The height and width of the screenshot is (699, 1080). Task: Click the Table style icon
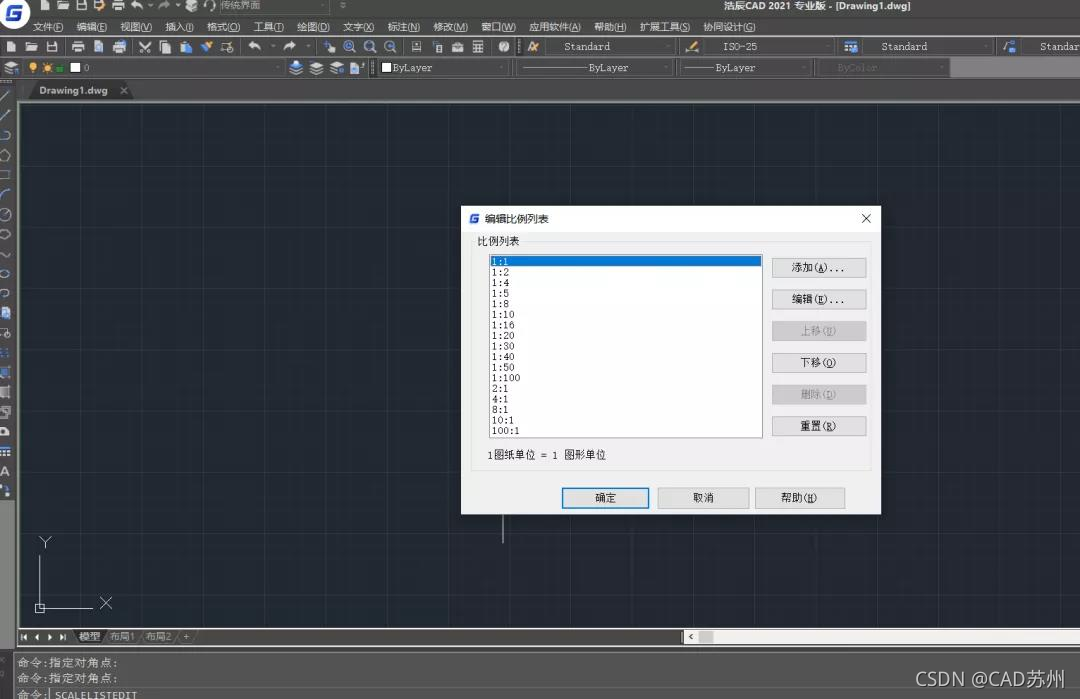851,47
